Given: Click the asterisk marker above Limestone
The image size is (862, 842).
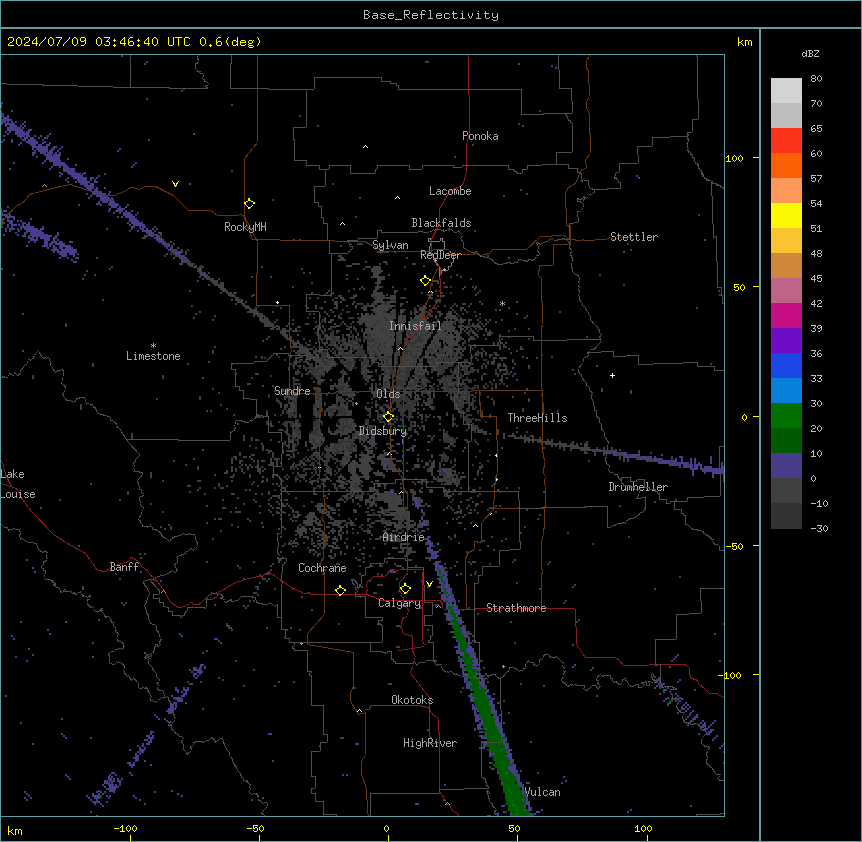Looking at the screenshot, I should point(153,346).
